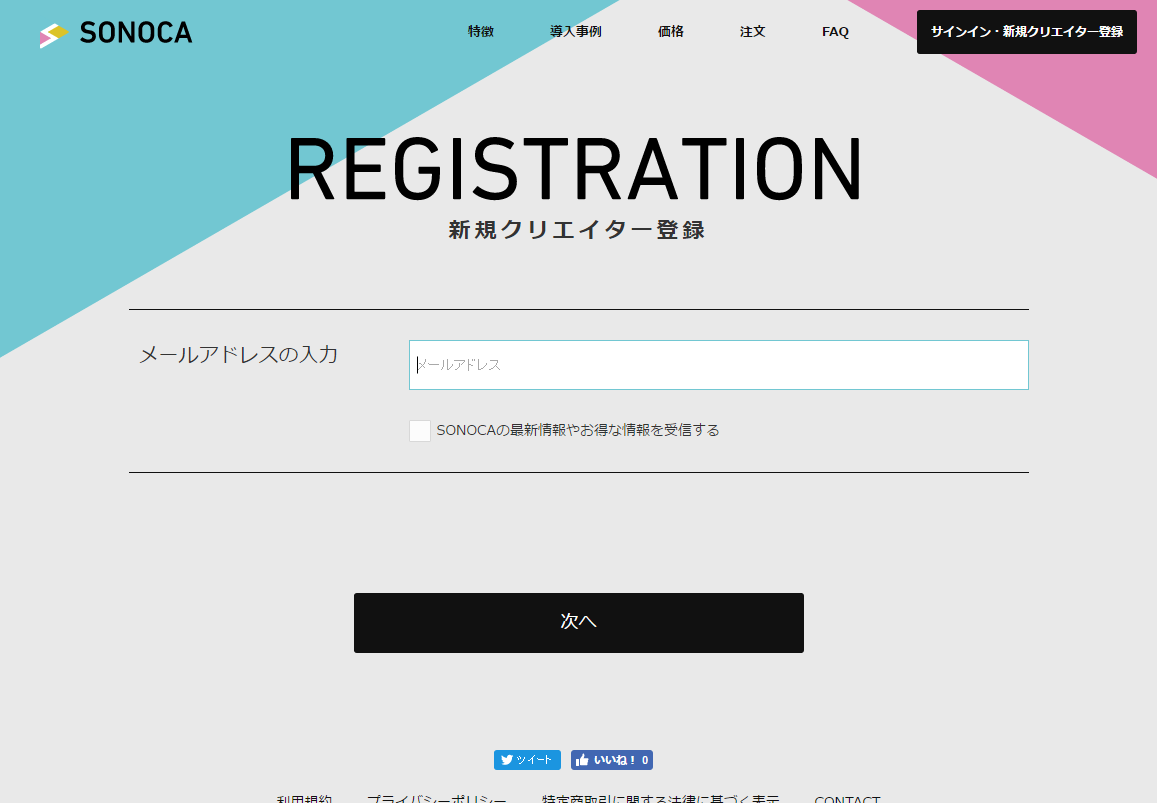
Task: Go to 導入事例 page
Action: click(x=576, y=32)
